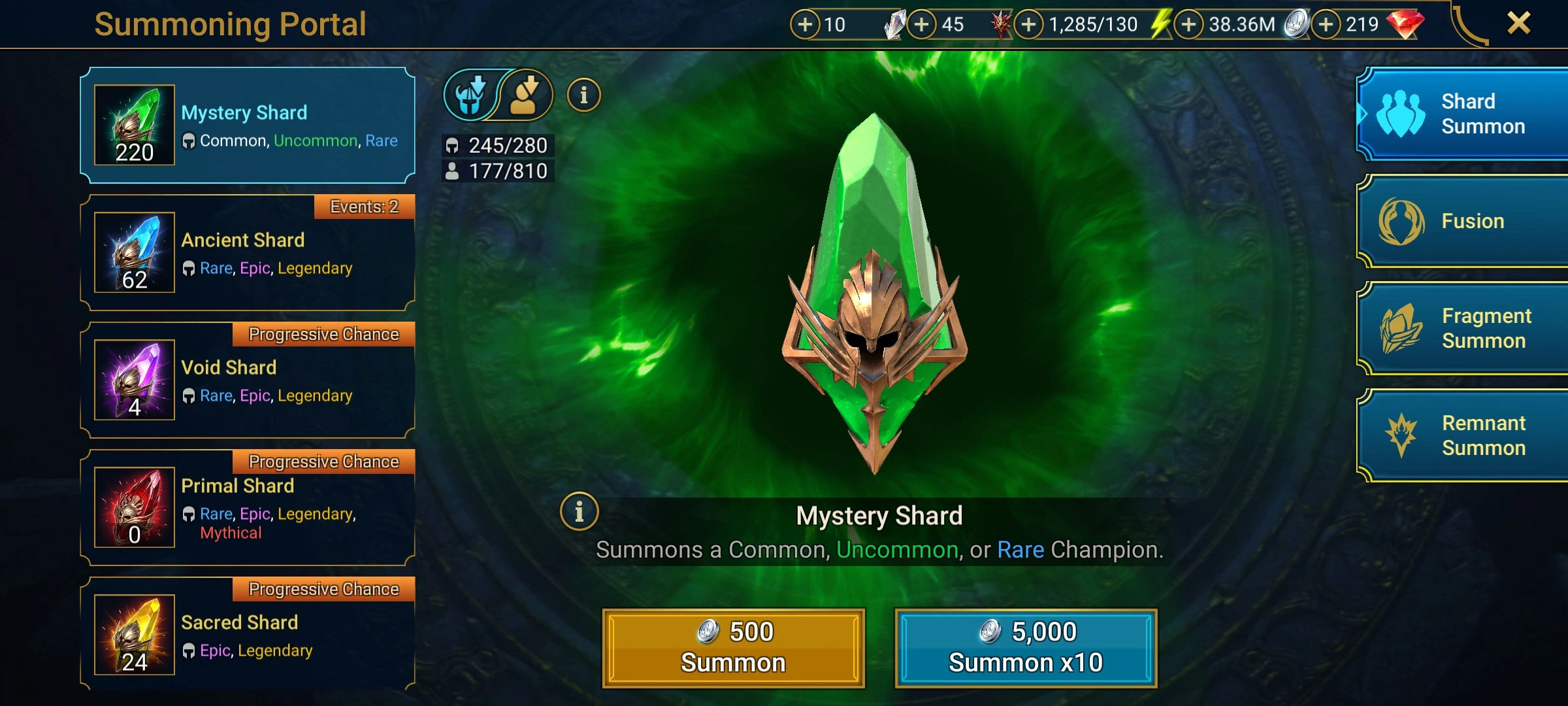Add silver using the plus icon
This screenshot has width=1568, height=706.
point(1188,25)
